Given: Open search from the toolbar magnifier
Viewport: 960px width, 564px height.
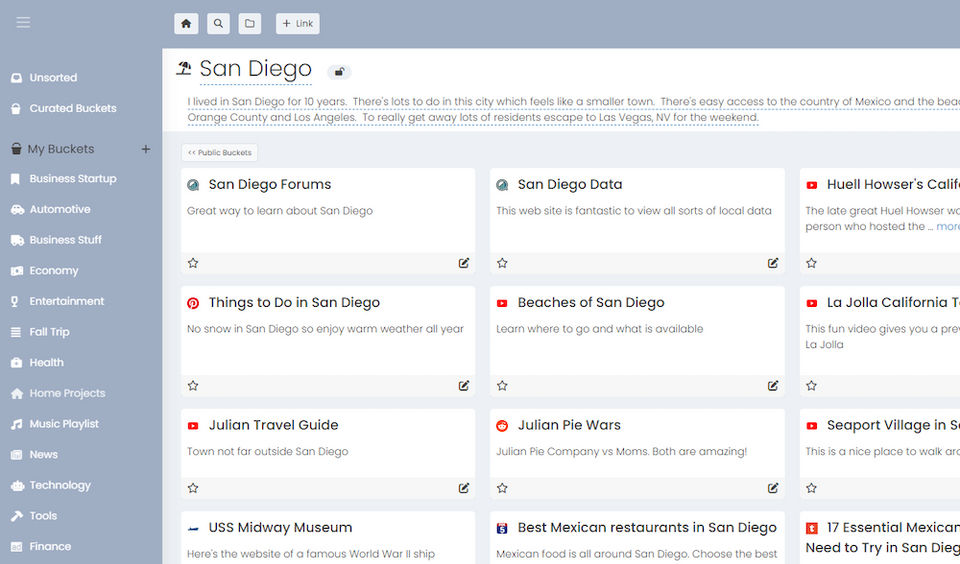Looking at the screenshot, I should click(218, 23).
